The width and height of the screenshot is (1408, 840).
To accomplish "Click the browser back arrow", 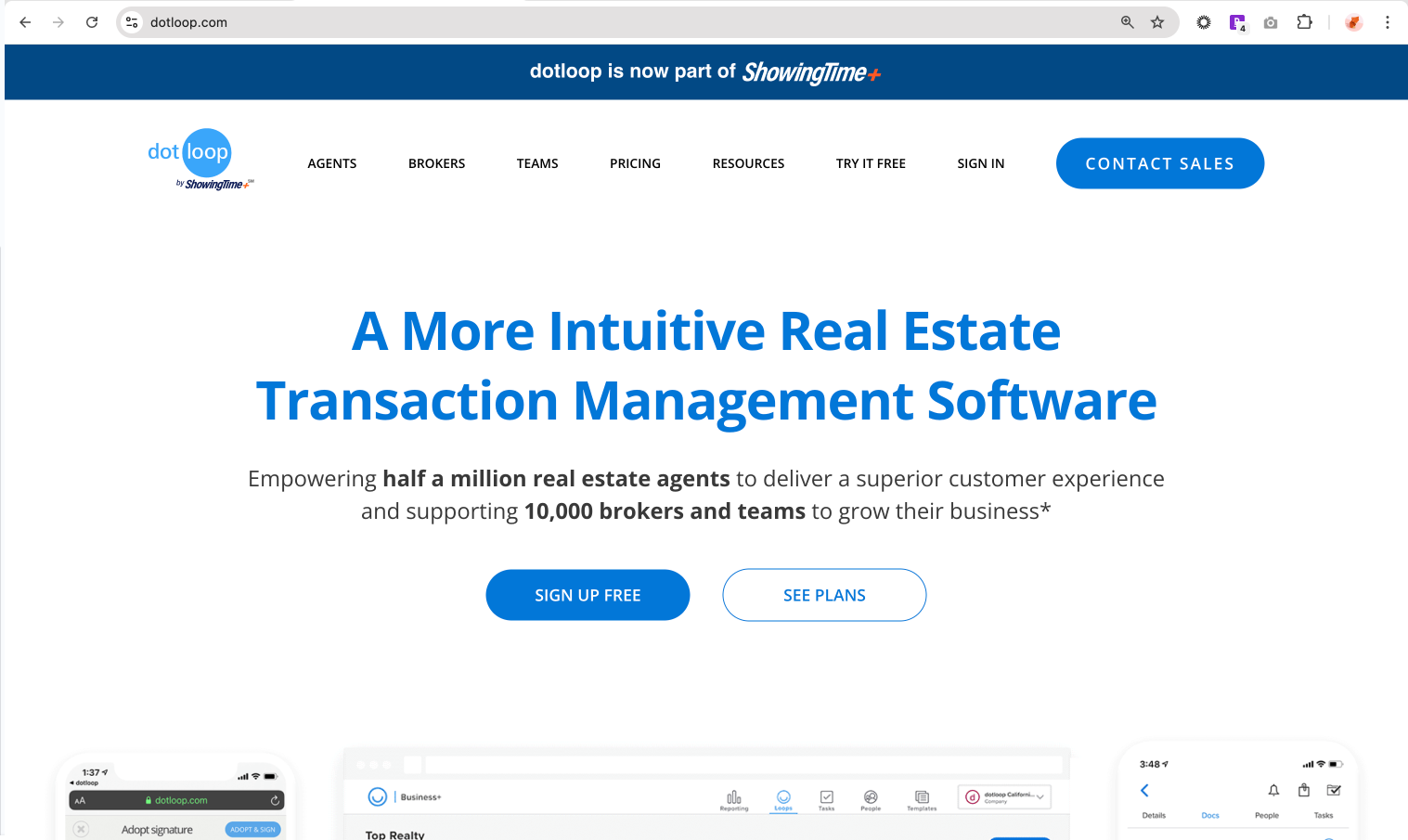I will click(25, 22).
